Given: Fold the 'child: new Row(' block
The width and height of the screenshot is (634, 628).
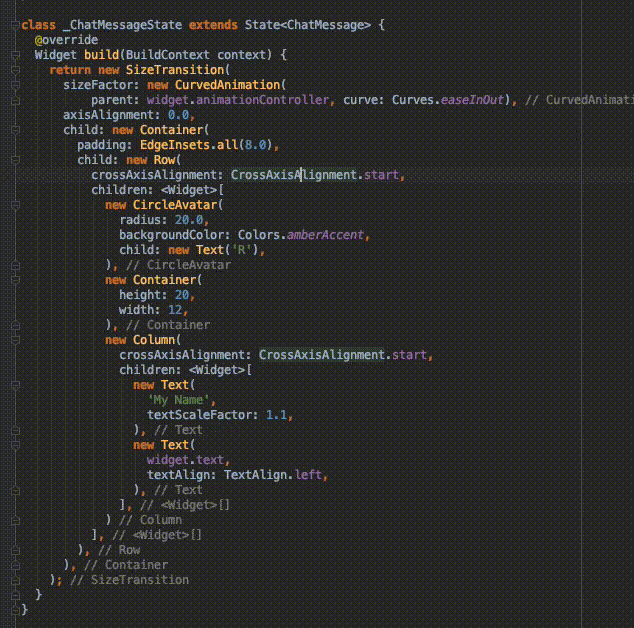Looking at the screenshot, I should 15,160.
